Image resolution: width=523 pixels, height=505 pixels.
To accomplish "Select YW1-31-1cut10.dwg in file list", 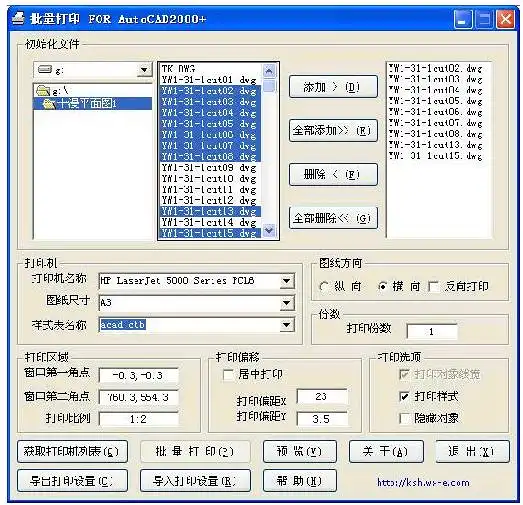I will pyautogui.click(x=210, y=178).
